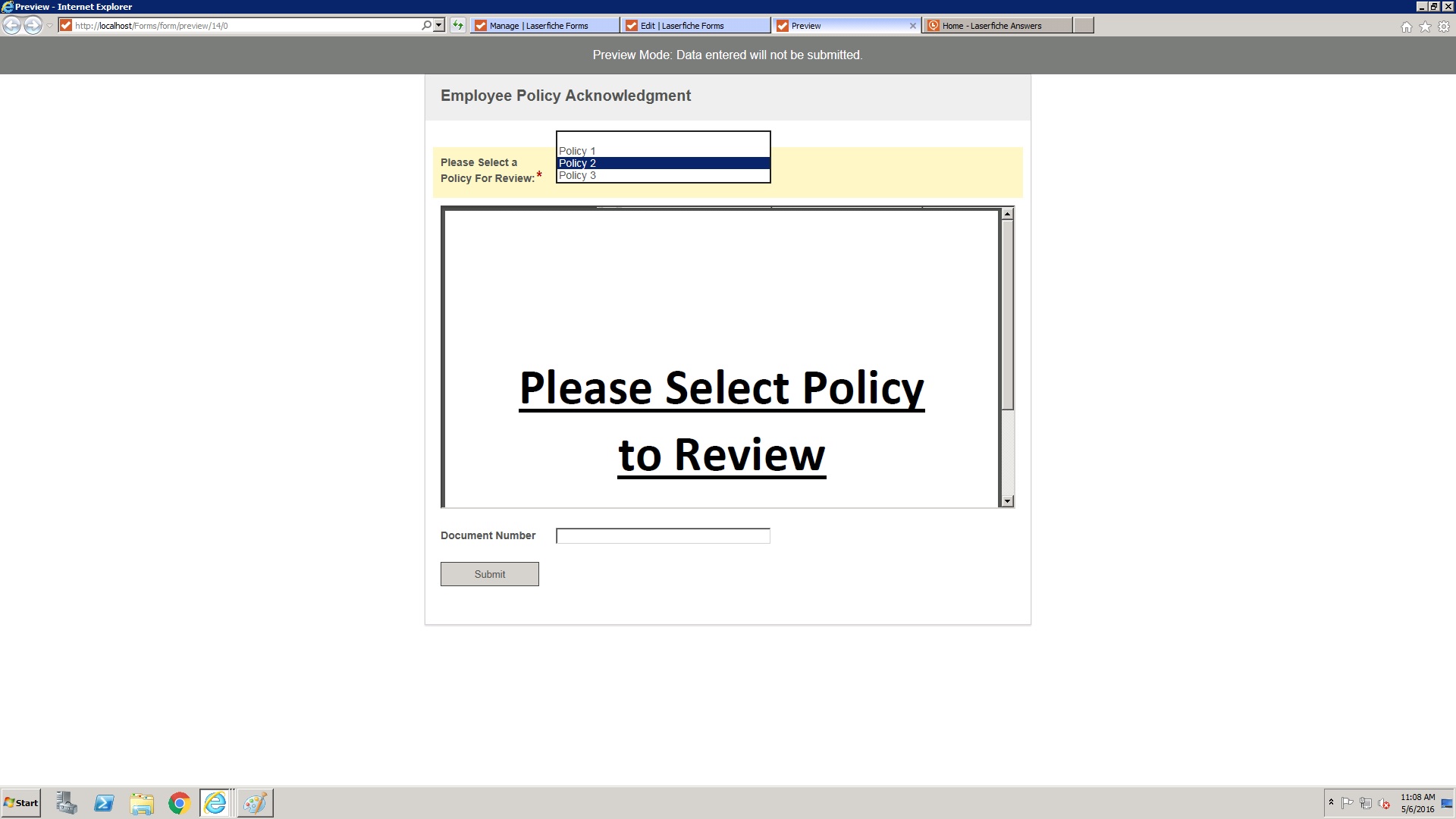Click the browser Back arrow button
This screenshot has width=1456, height=819.
coord(11,25)
